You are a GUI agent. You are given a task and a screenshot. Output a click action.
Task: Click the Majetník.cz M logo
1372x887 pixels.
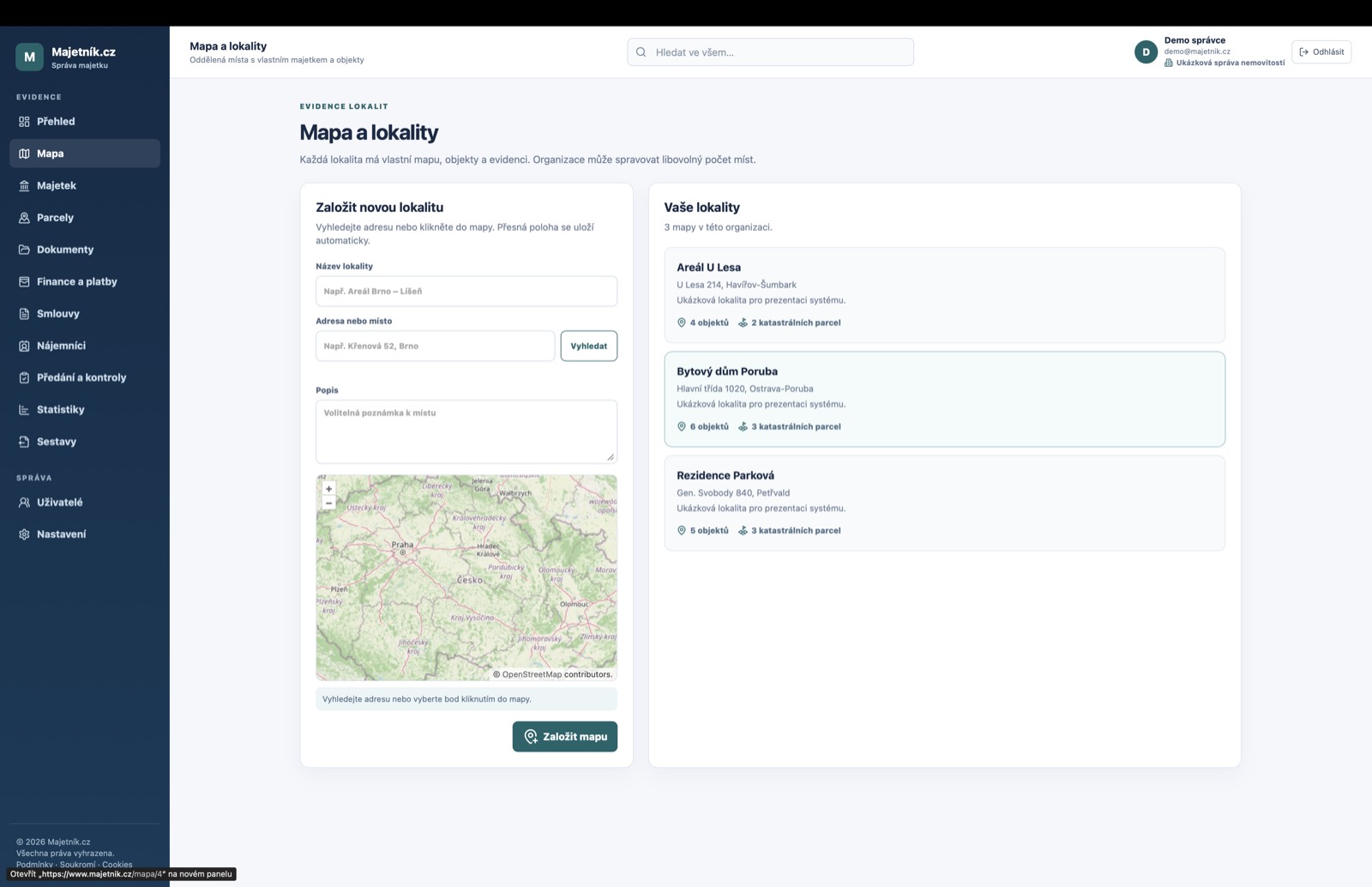pyautogui.click(x=29, y=57)
